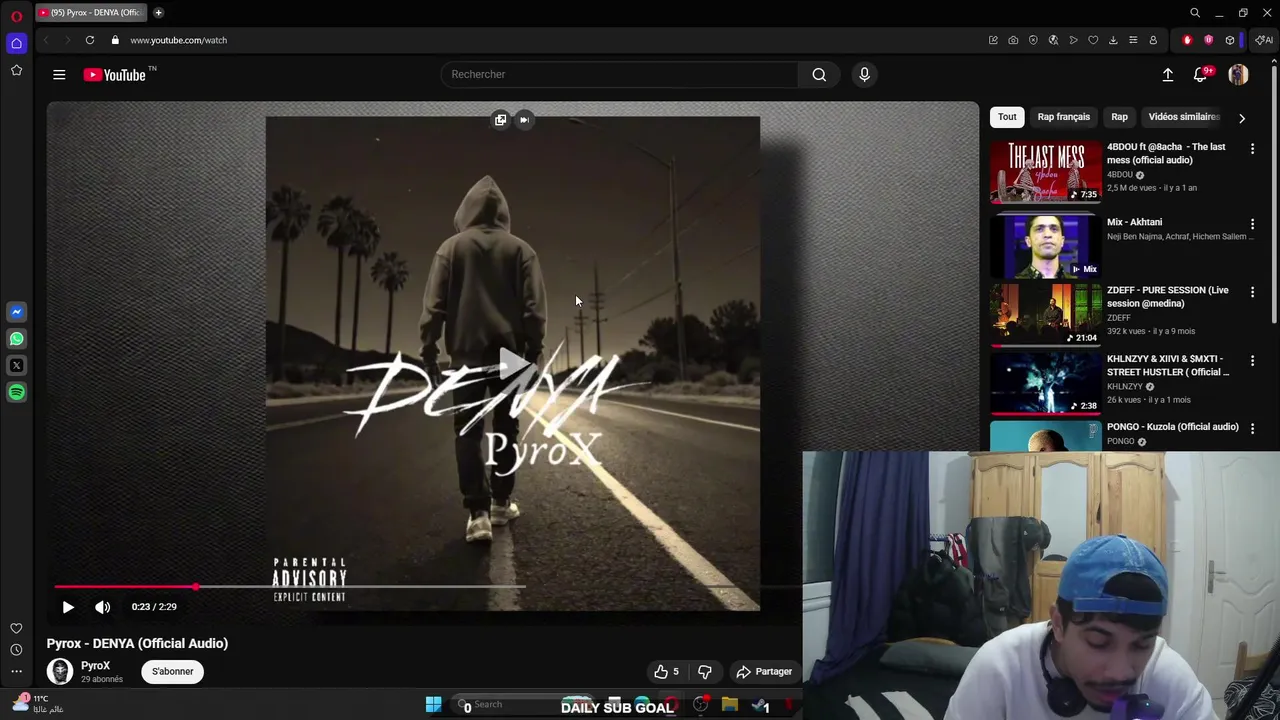Open options for STREET HUSTLER video
Image resolution: width=1280 pixels, height=720 pixels.
tap(1252, 360)
